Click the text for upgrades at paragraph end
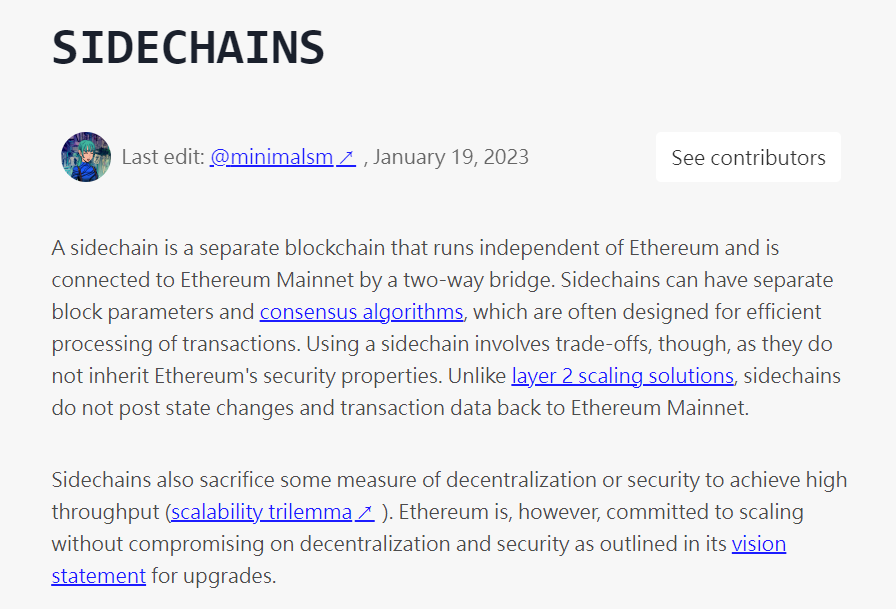The image size is (896, 609). [213, 576]
